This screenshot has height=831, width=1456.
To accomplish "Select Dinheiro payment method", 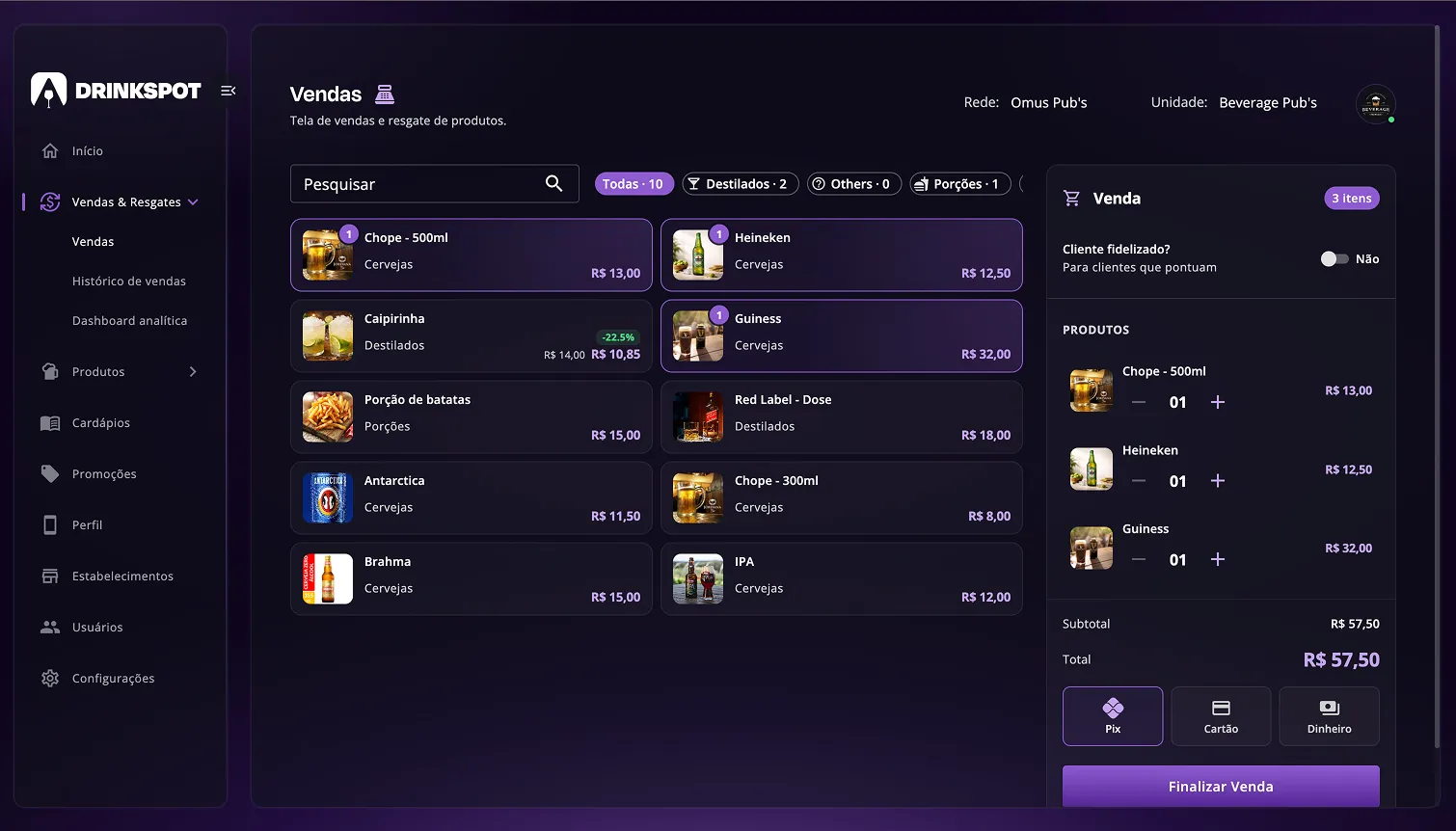I will pyautogui.click(x=1329, y=716).
